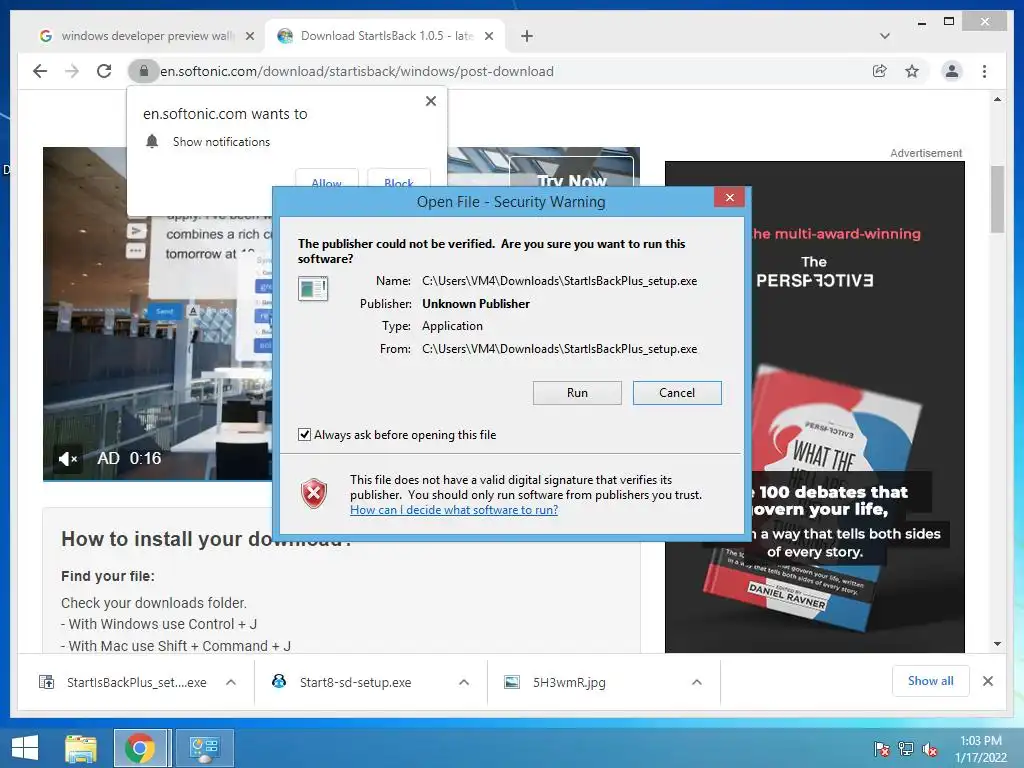Click page scrollbar up arrow
The width and height of the screenshot is (1024, 768).
click(997, 99)
